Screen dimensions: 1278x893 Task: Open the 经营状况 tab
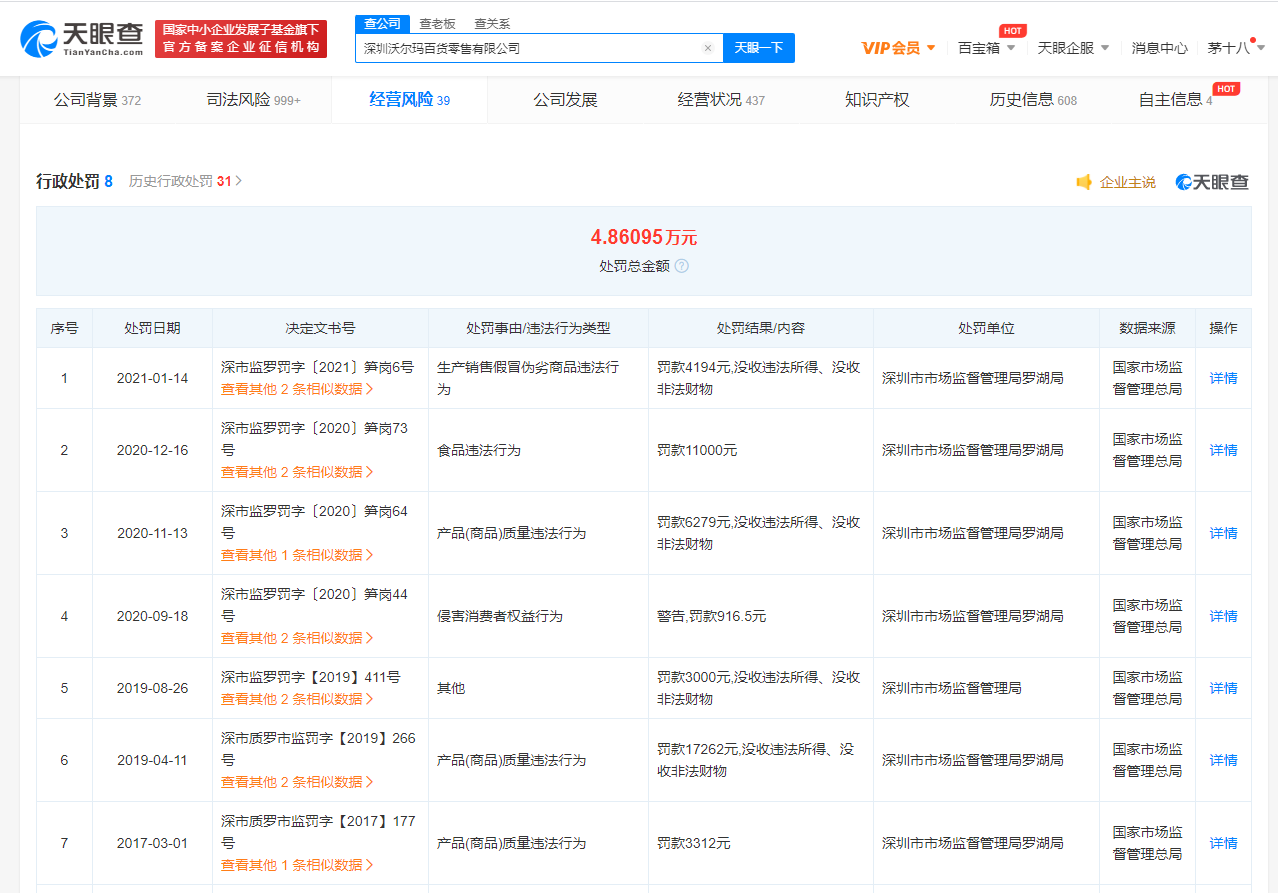pos(721,100)
